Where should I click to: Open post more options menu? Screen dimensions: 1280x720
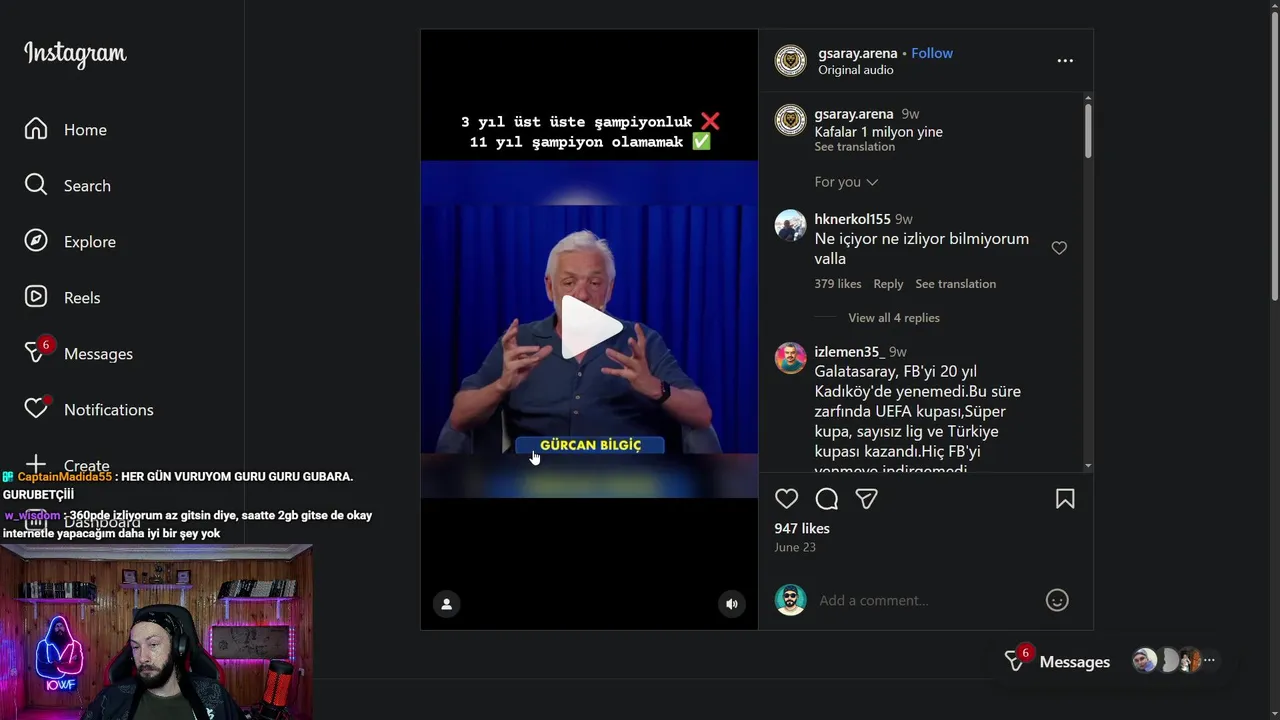click(1065, 61)
